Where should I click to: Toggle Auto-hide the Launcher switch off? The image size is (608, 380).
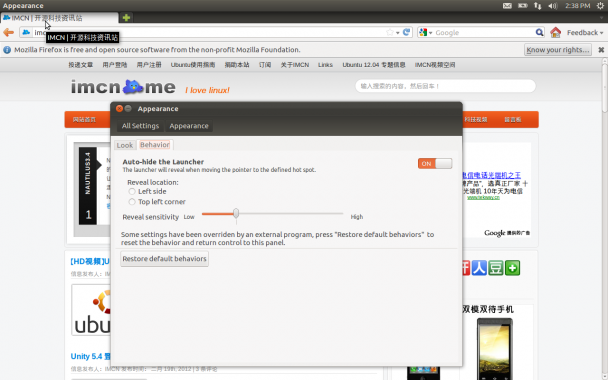coord(435,163)
